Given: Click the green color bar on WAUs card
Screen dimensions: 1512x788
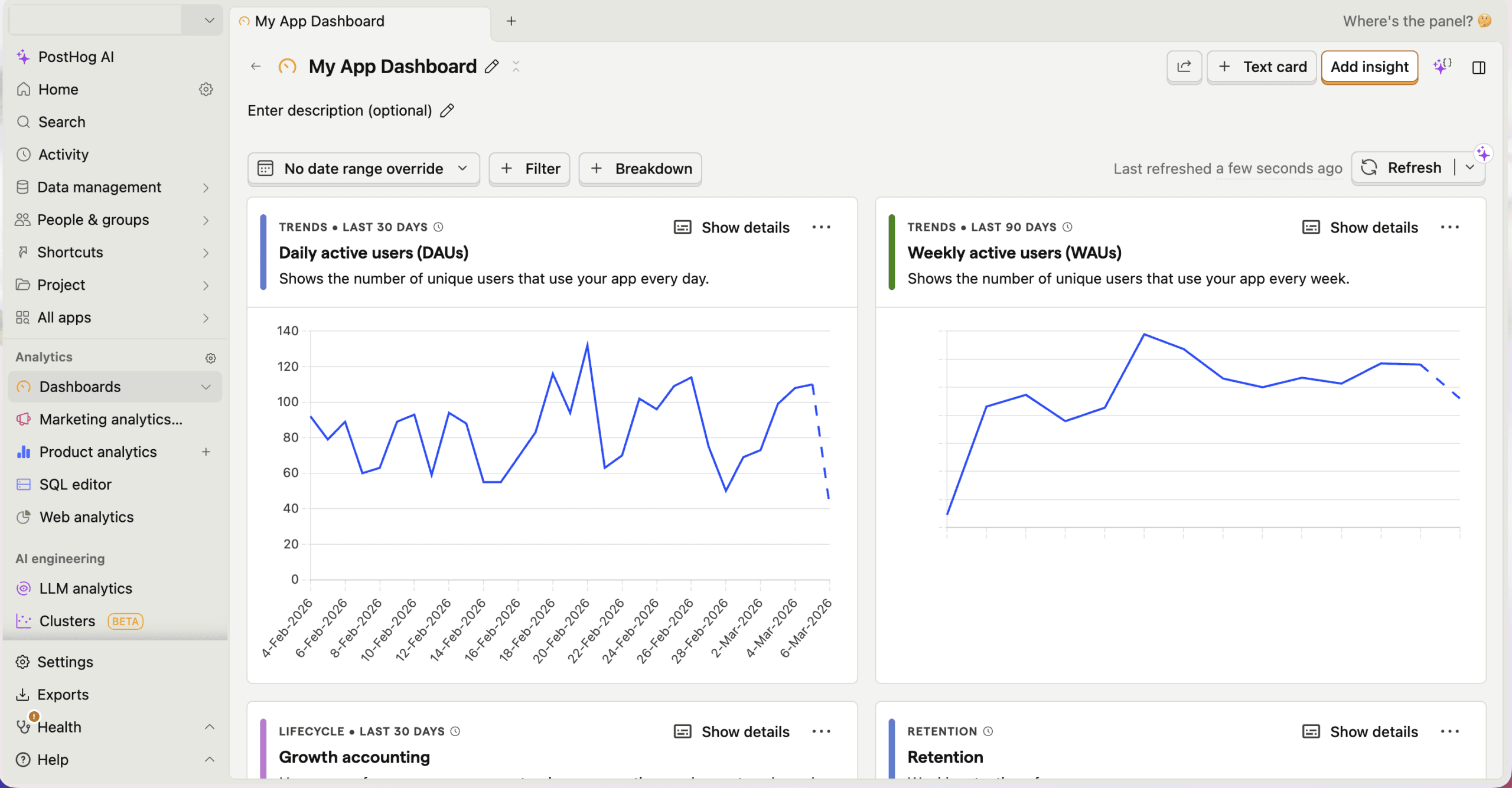Looking at the screenshot, I should tap(891, 252).
